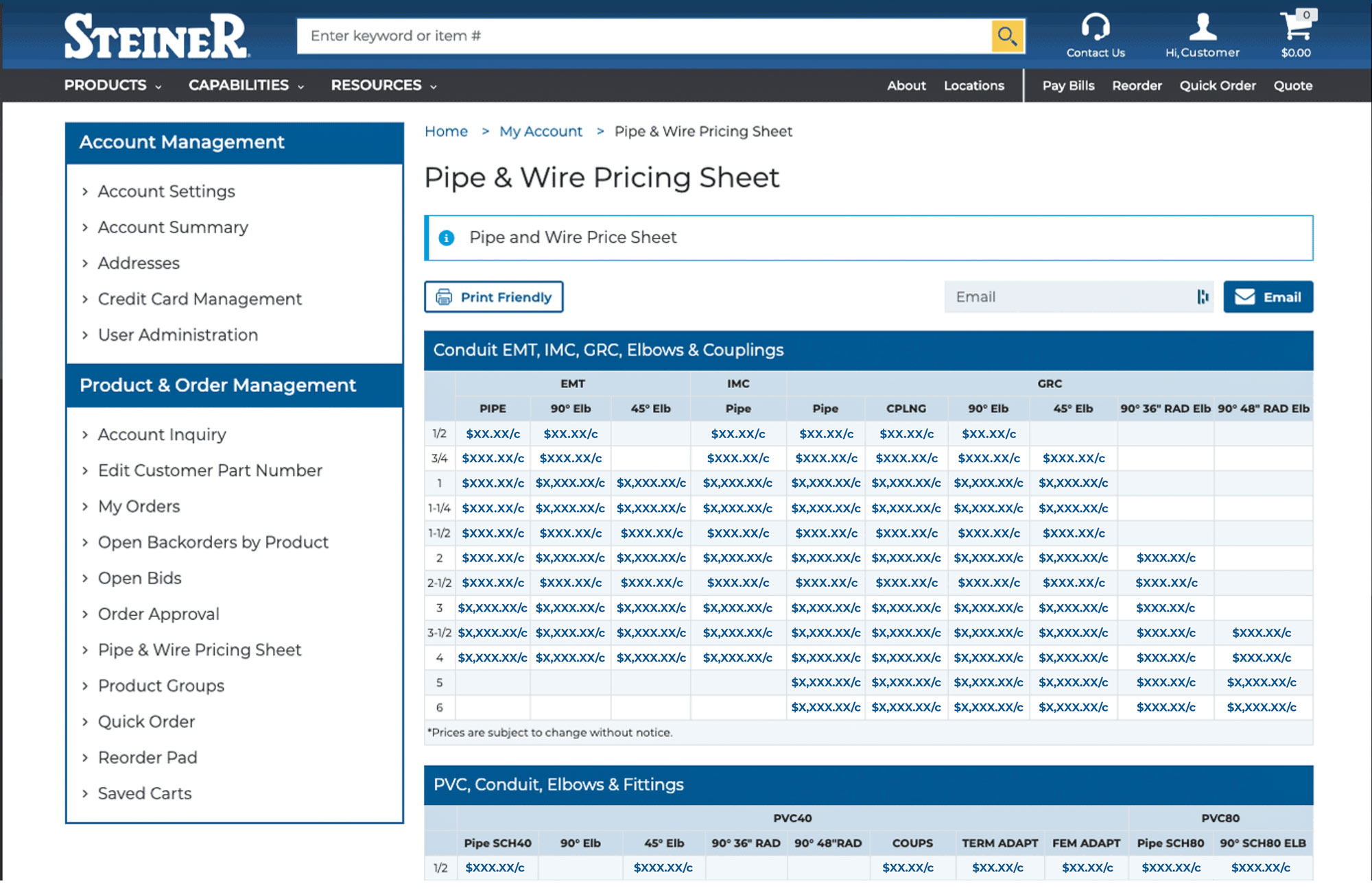Expand the RESOURCES menu
1372x892 pixels.
click(x=384, y=86)
